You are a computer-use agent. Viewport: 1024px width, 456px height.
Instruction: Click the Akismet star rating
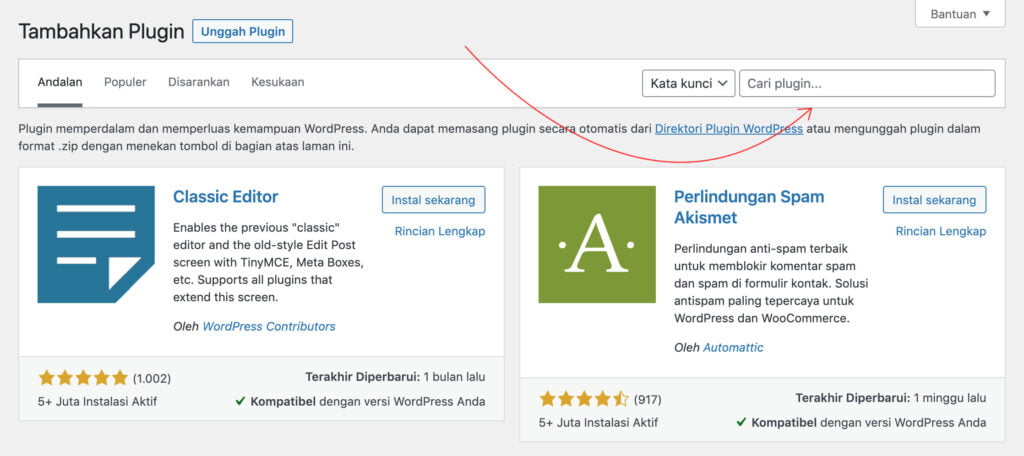pos(584,399)
